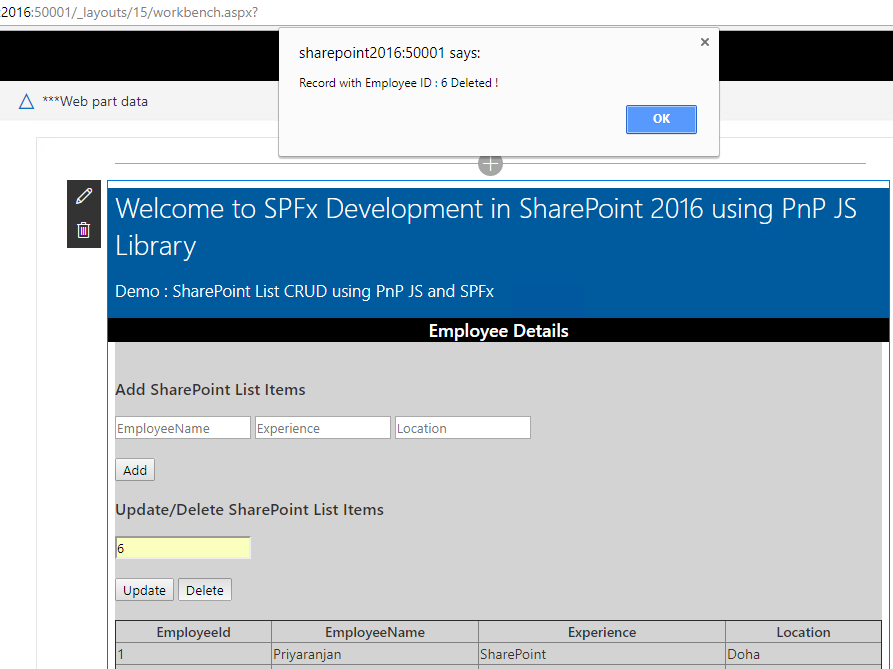Click the 'Add SharePoint List Items' heading
This screenshot has height=669, width=893.
coord(210,389)
